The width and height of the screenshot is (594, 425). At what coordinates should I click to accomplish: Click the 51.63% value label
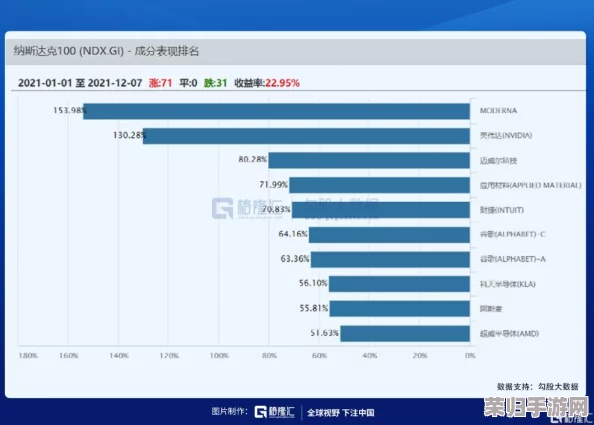coord(324,333)
